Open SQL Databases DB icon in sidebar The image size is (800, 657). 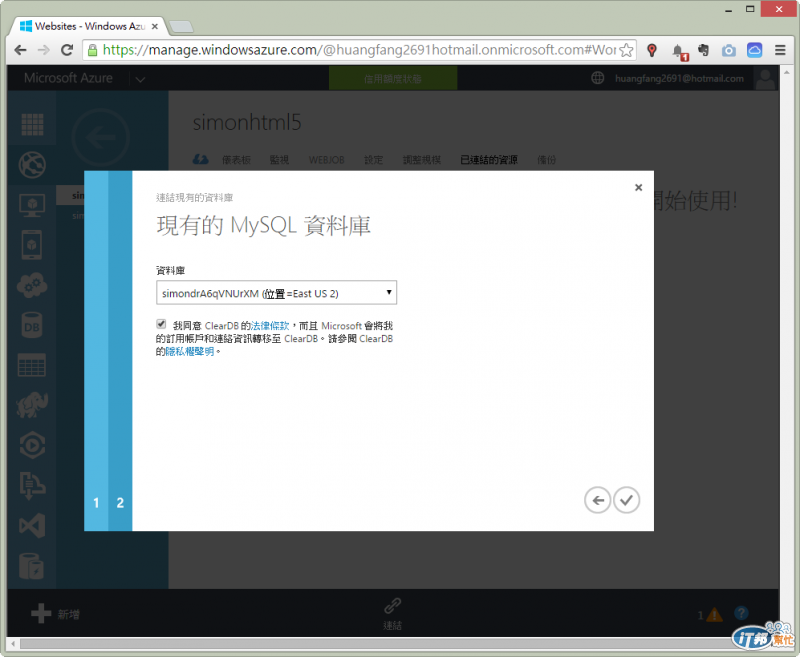(x=32, y=325)
